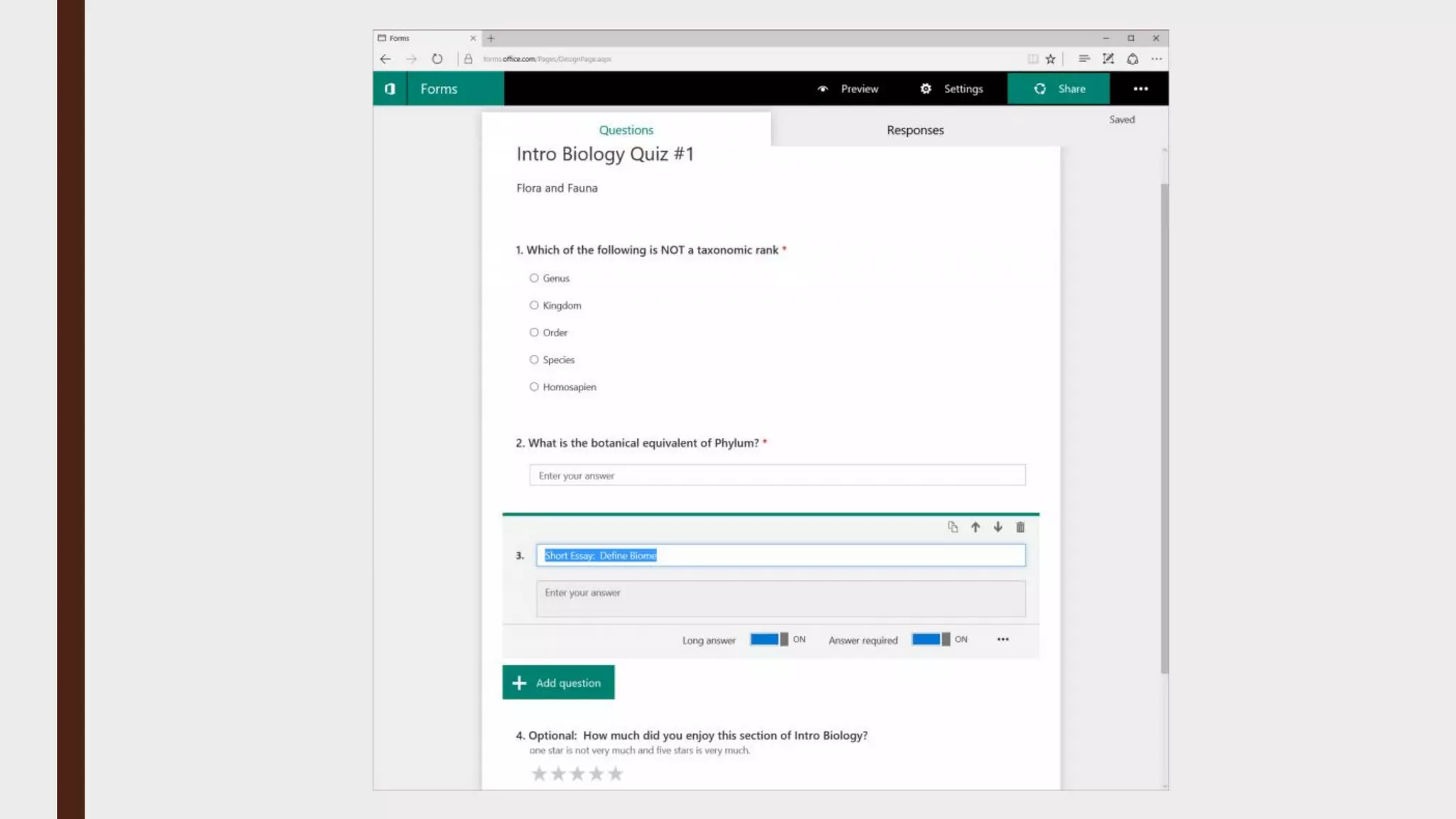
Task: Open browser settings ellipsis menu
Action: click(x=1157, y=59)
